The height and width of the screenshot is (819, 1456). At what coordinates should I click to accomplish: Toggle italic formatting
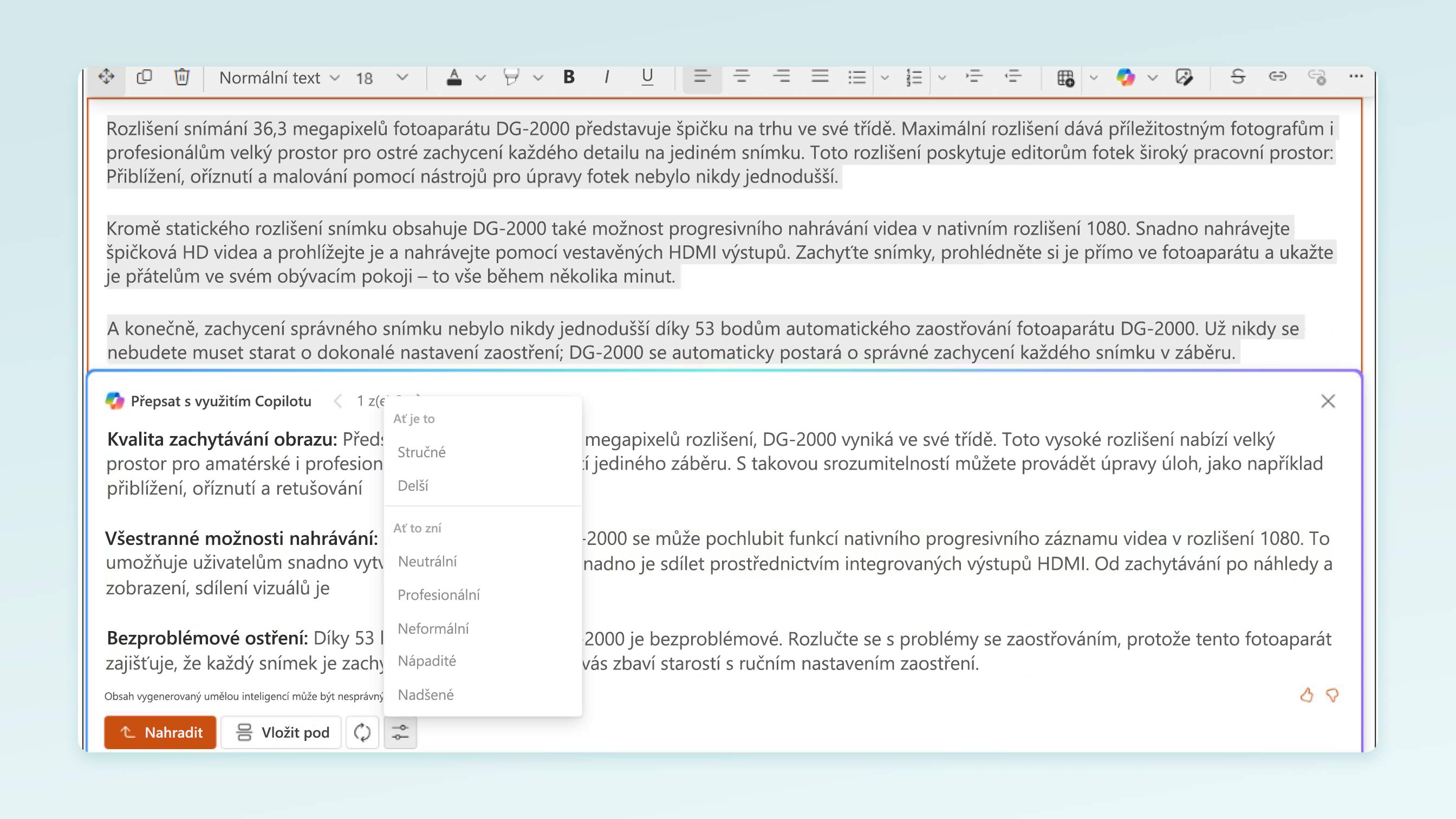(x=607, y=77)
